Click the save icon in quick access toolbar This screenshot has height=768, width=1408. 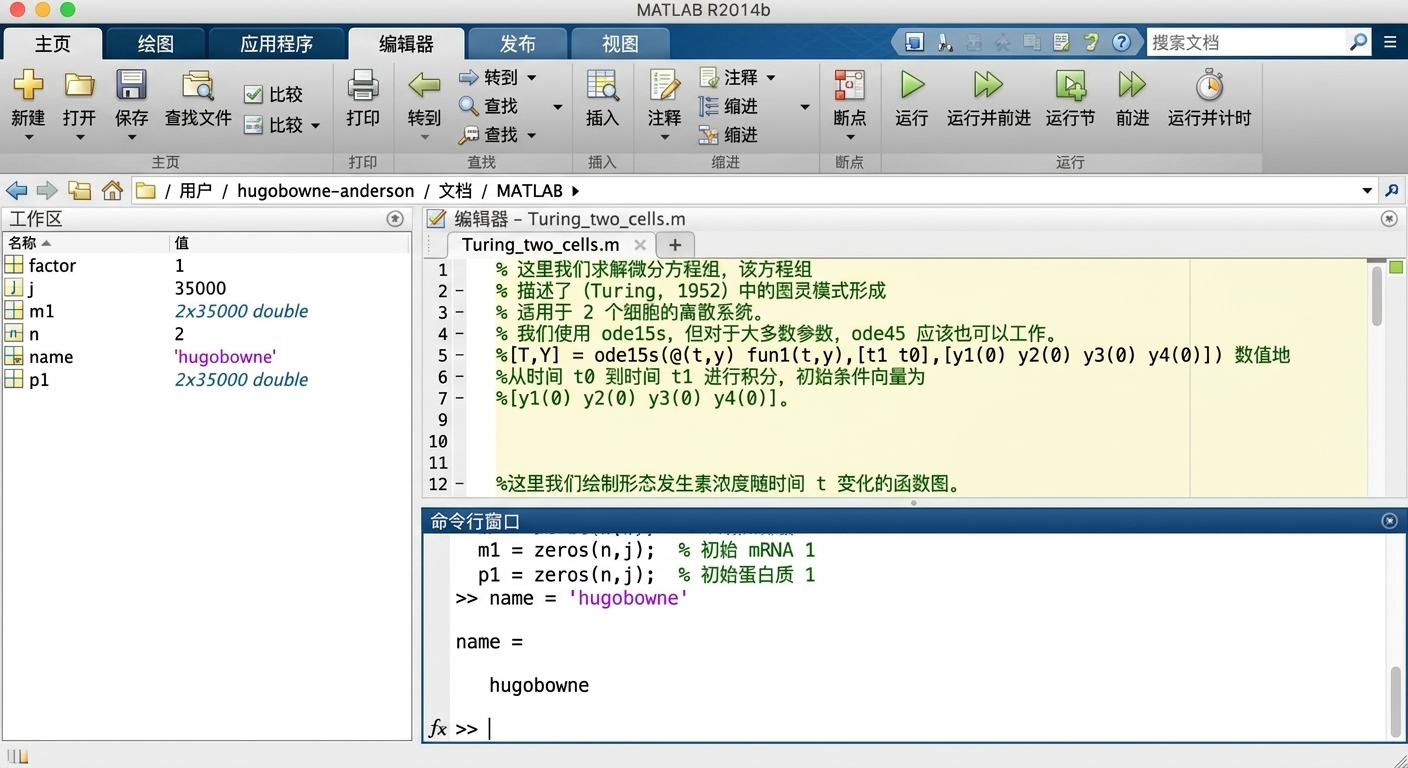coord(914,42)
